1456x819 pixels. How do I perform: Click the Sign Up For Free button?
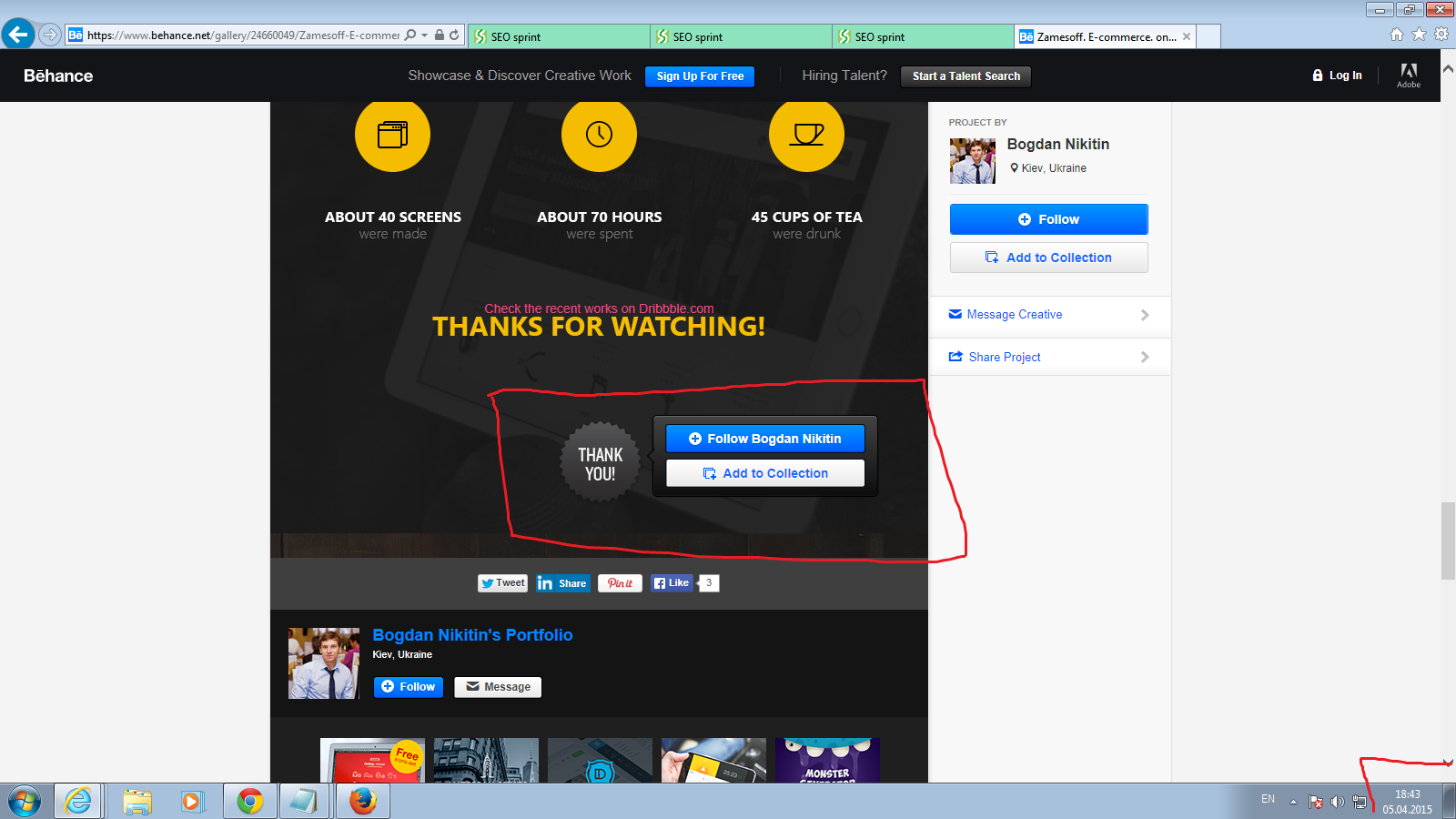tap(700, 76)
